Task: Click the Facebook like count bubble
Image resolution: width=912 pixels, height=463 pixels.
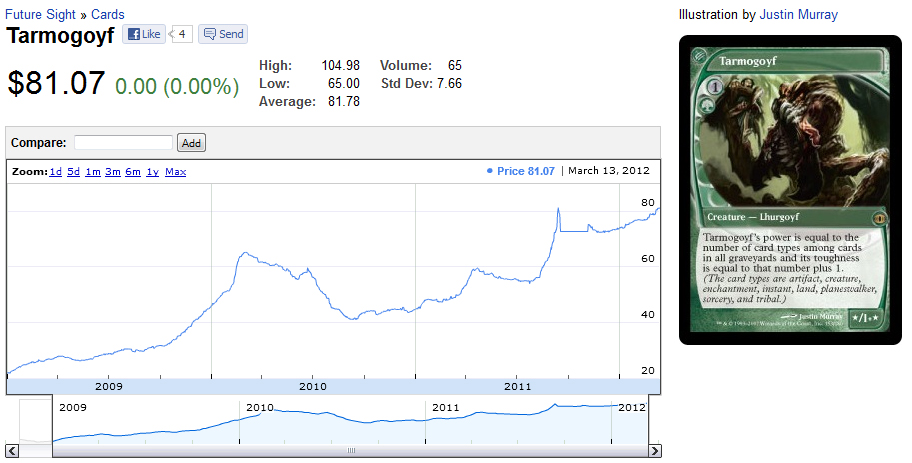Action: [181, 34]
